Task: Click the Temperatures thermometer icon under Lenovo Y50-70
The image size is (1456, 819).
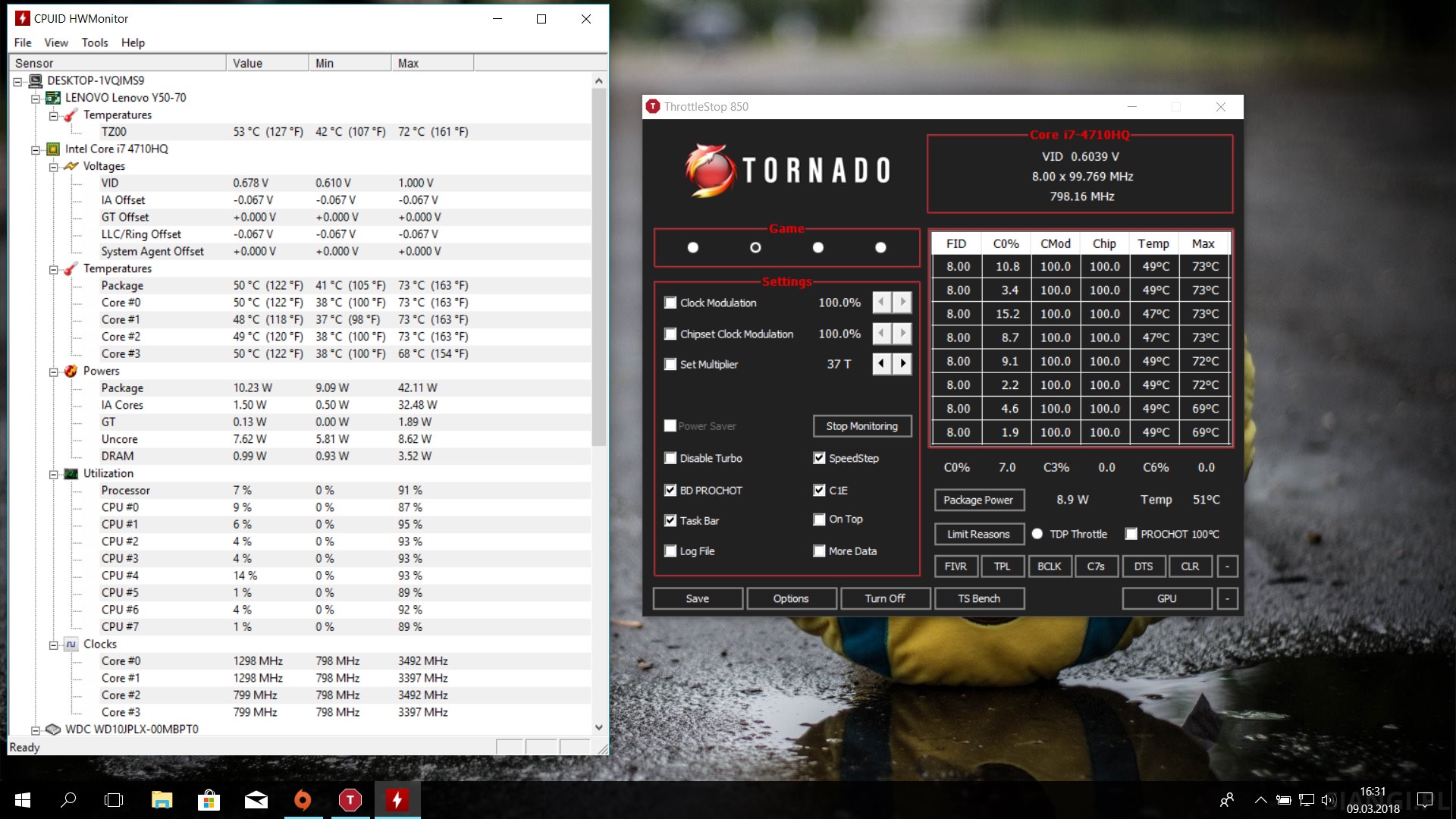Action: coord(71,115)
